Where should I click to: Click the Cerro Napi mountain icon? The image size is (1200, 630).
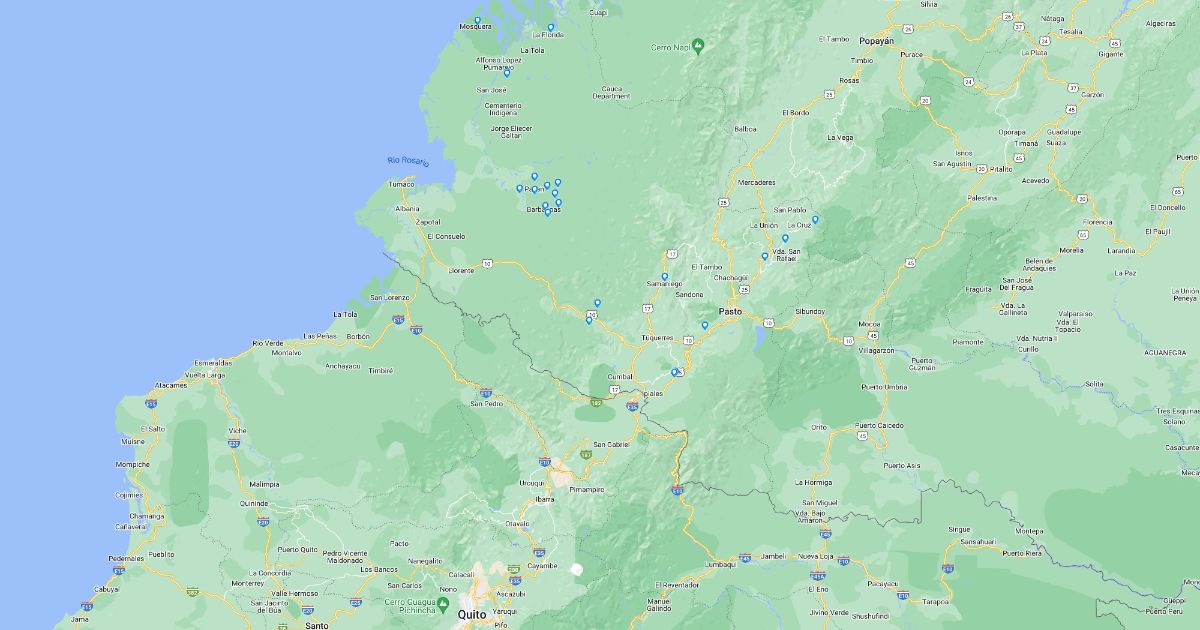tap(698, 45)
